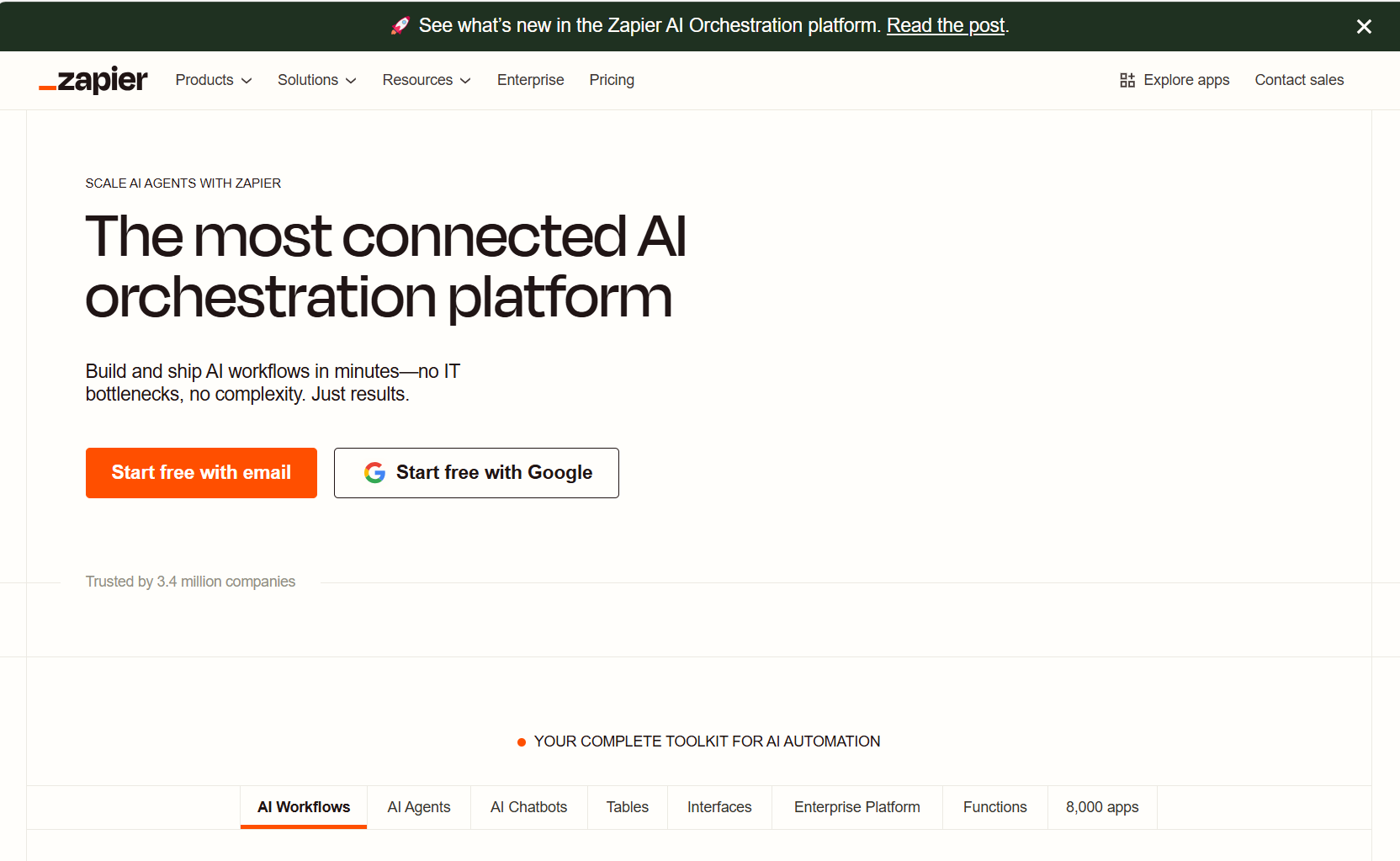Click the "Build and ship AI workflows" paragraph
Screen dimensions: 1400x861
click(273, 383)
